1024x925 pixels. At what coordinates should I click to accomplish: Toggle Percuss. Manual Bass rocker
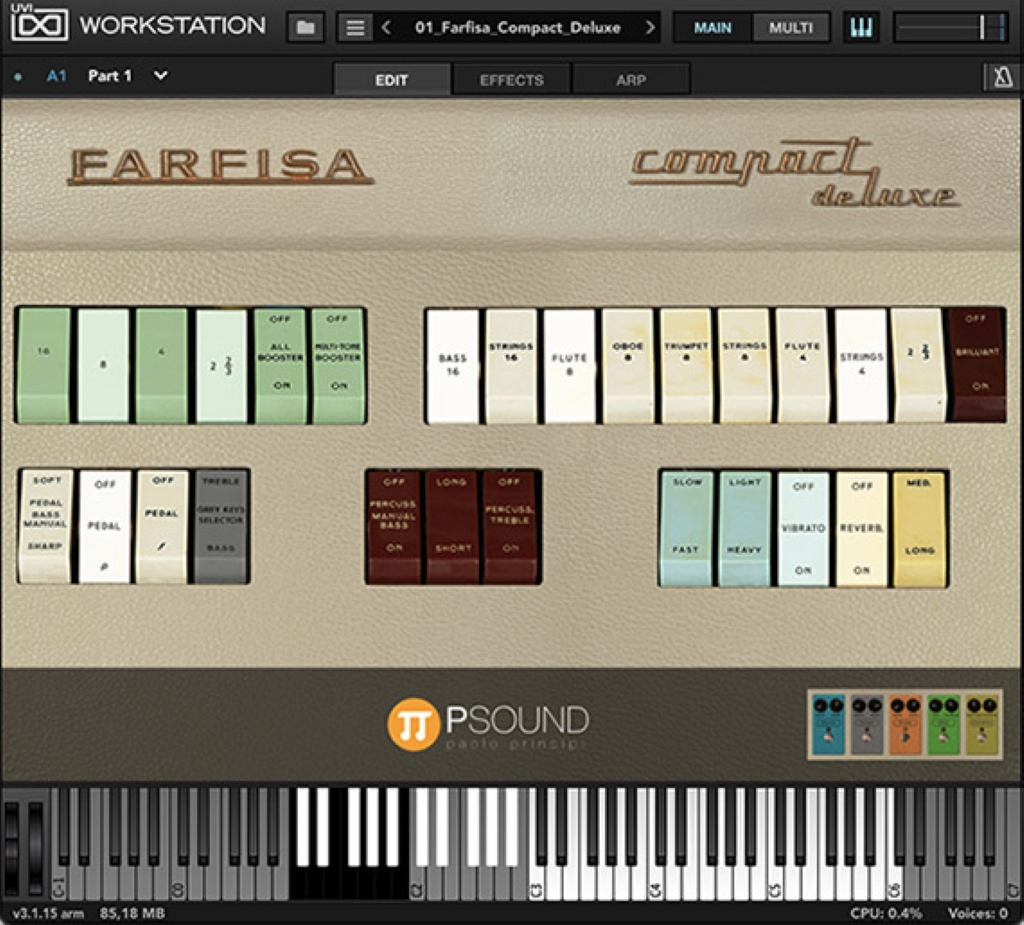(394, 527)
